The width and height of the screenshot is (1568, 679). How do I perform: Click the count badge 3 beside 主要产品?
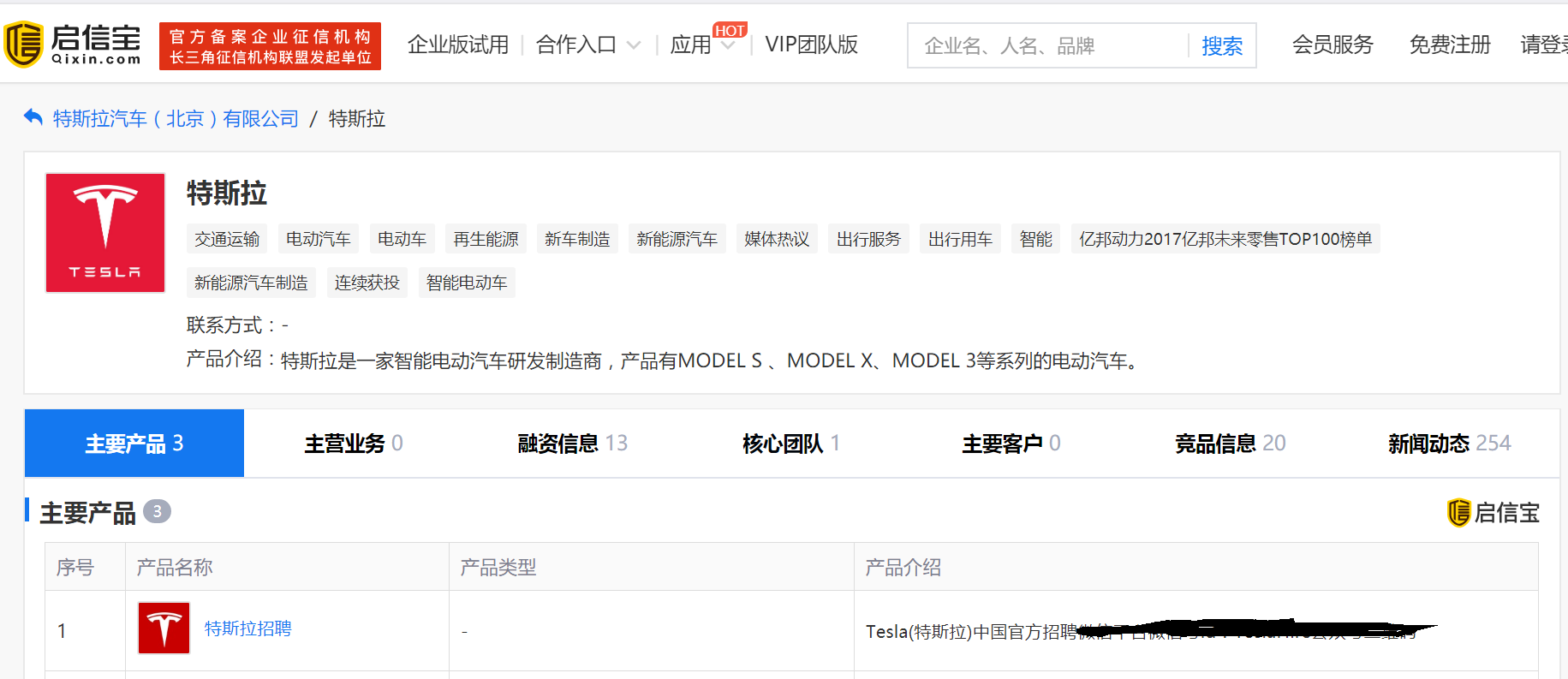click(157, 511)
